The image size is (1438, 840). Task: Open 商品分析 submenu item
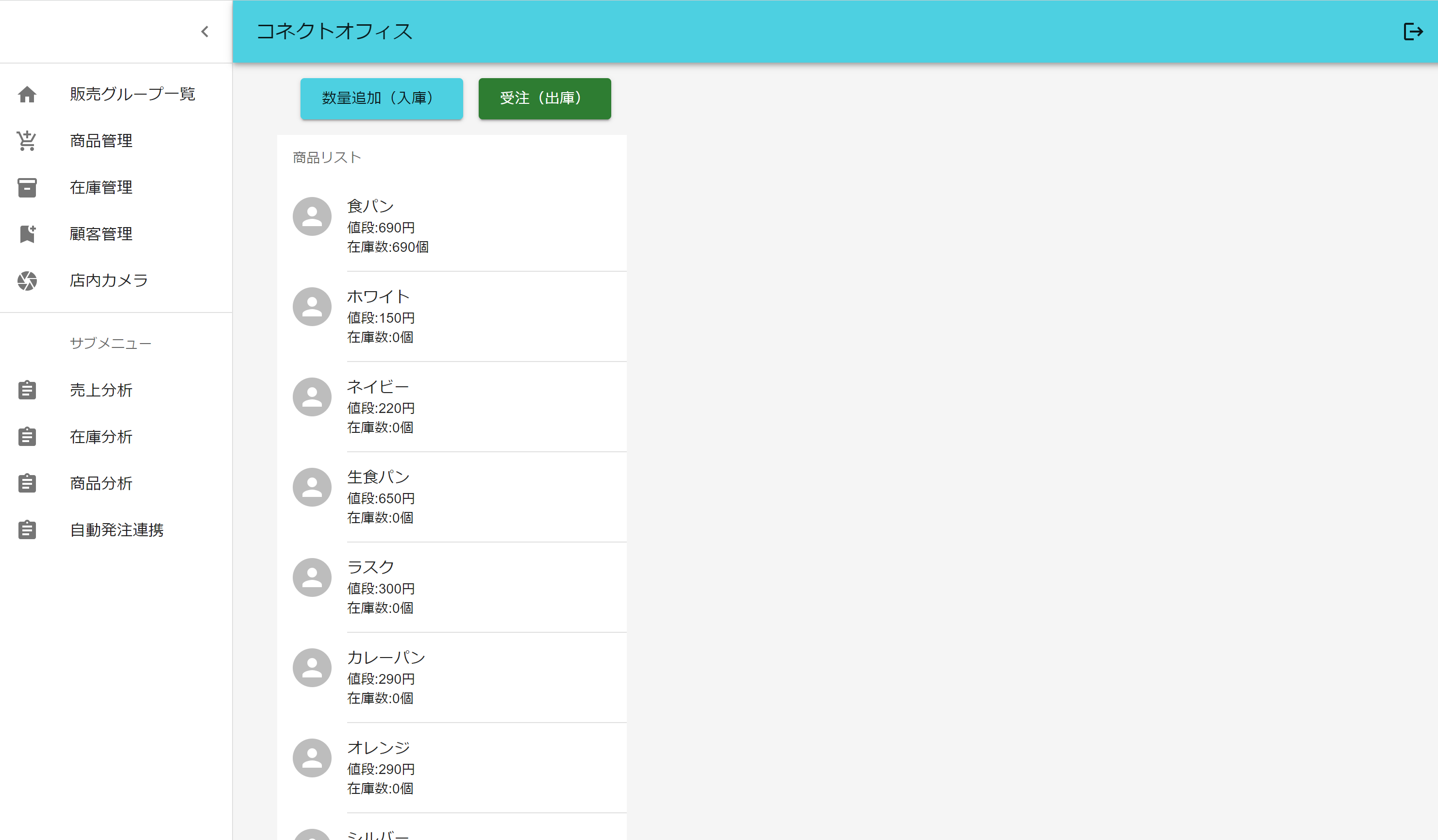pyautogui.click(x=116, y=483)
